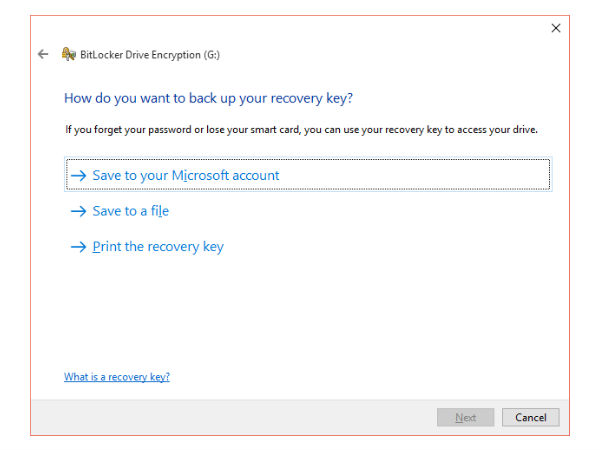Select Print the recovery key text
The width and height of the screenshot is (600, 450).
tap(158, 247)
